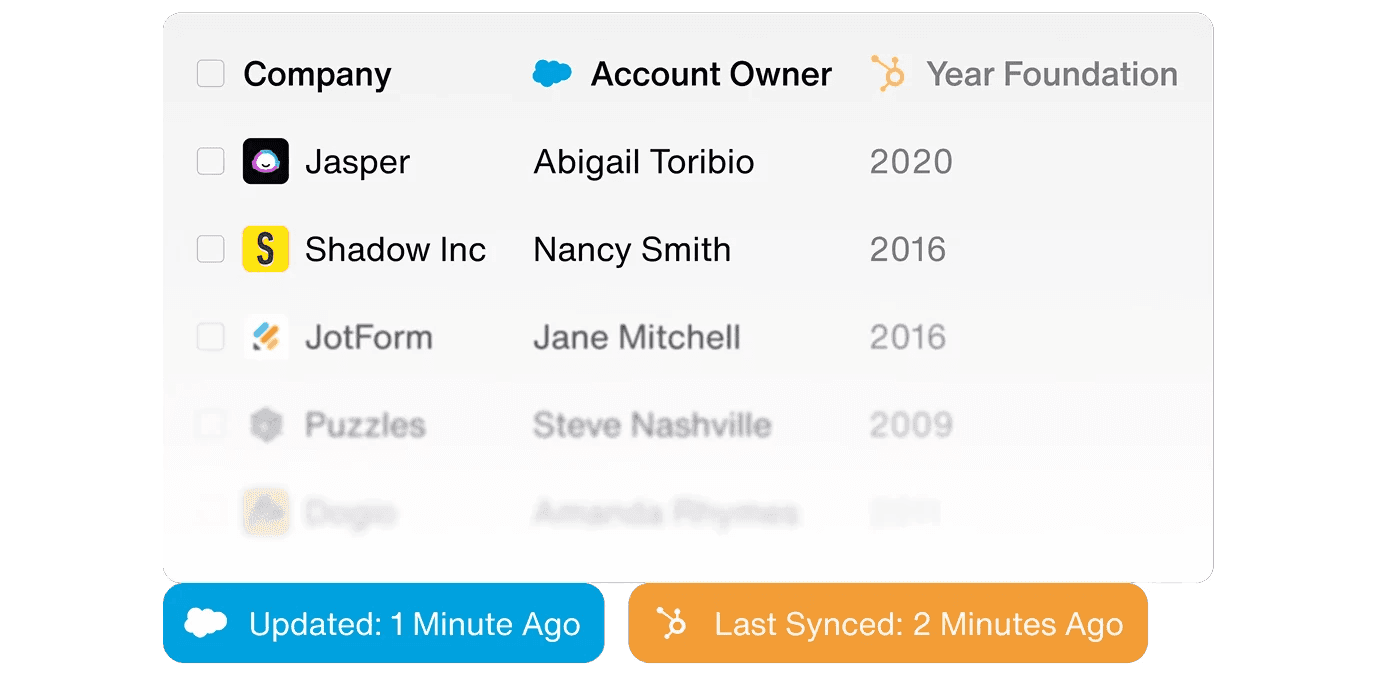The image size is (1380, 678).
Task: Select the 2020 year cell for Jasper
Action: point(911,162)
